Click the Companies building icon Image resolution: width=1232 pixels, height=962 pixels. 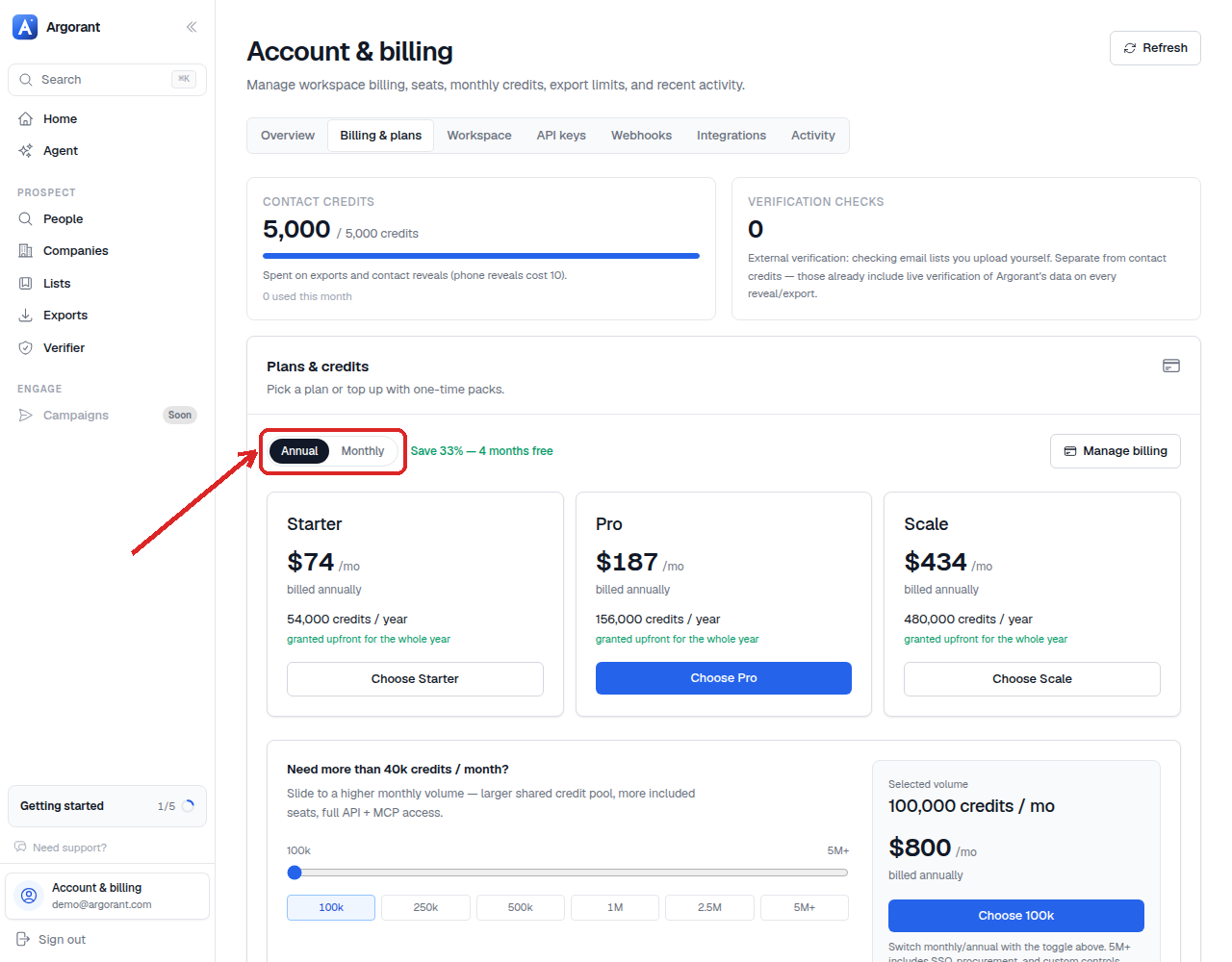pos(26,251)
